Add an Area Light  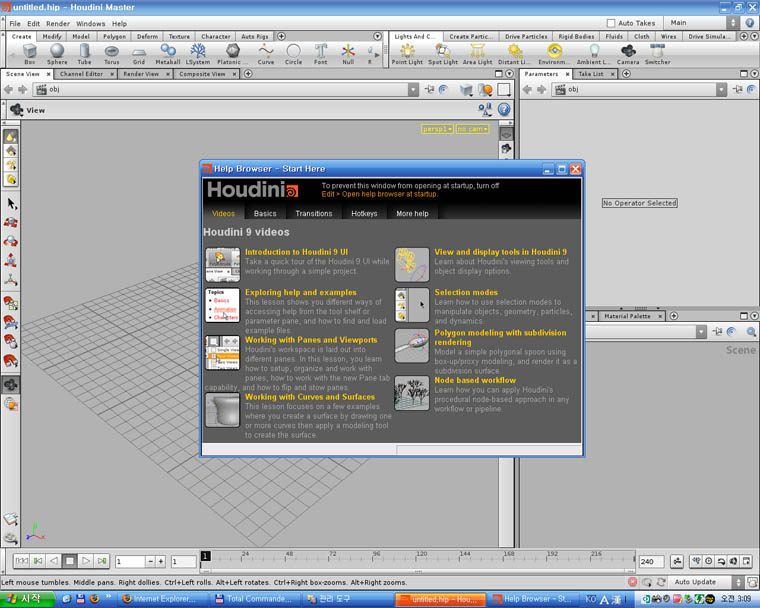(477, 54)
